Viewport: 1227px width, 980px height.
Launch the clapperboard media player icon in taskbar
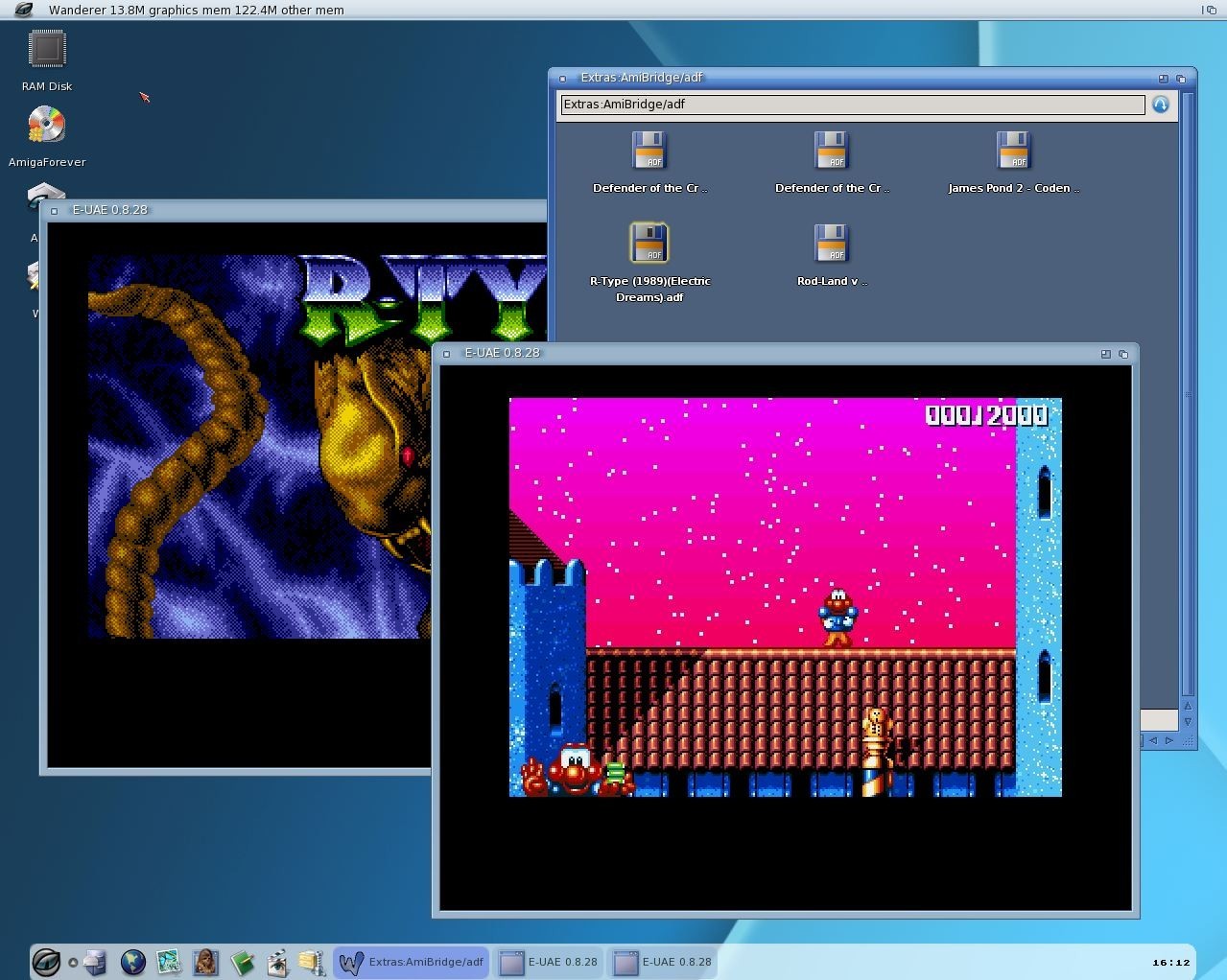277,962
